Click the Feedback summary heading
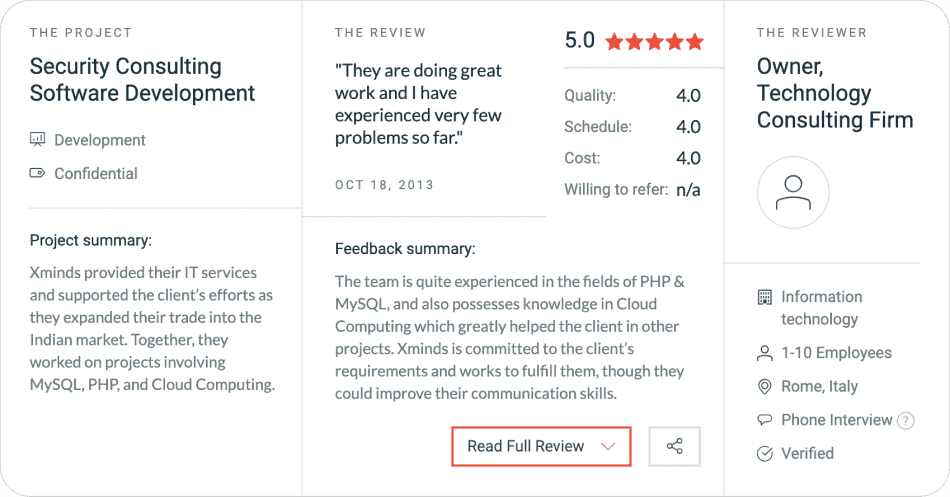This screenshot has width=950, height=497. pos(405,248)
